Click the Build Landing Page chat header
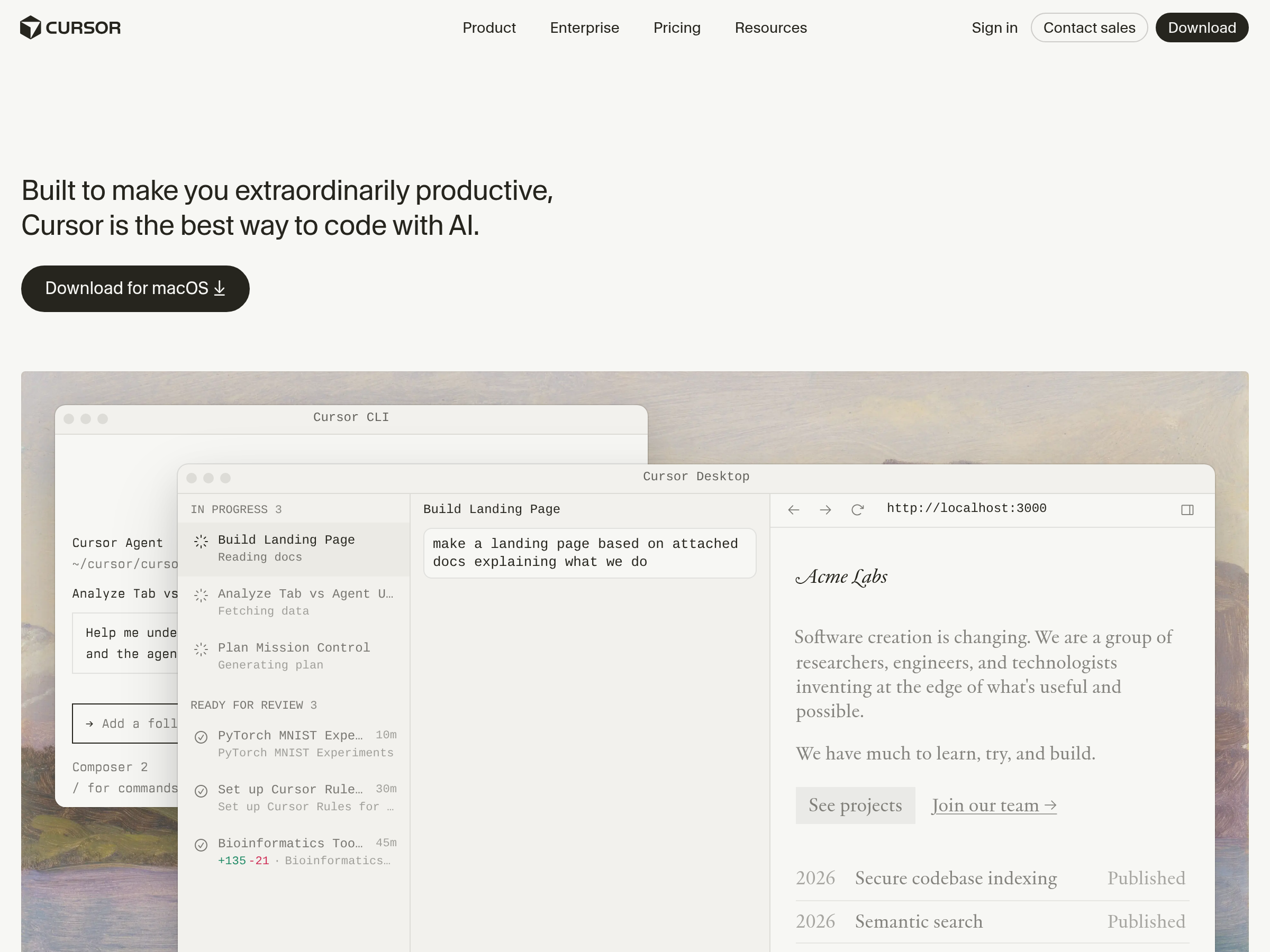This screenshot has height=952, width=1270. [x=492, y=509]
